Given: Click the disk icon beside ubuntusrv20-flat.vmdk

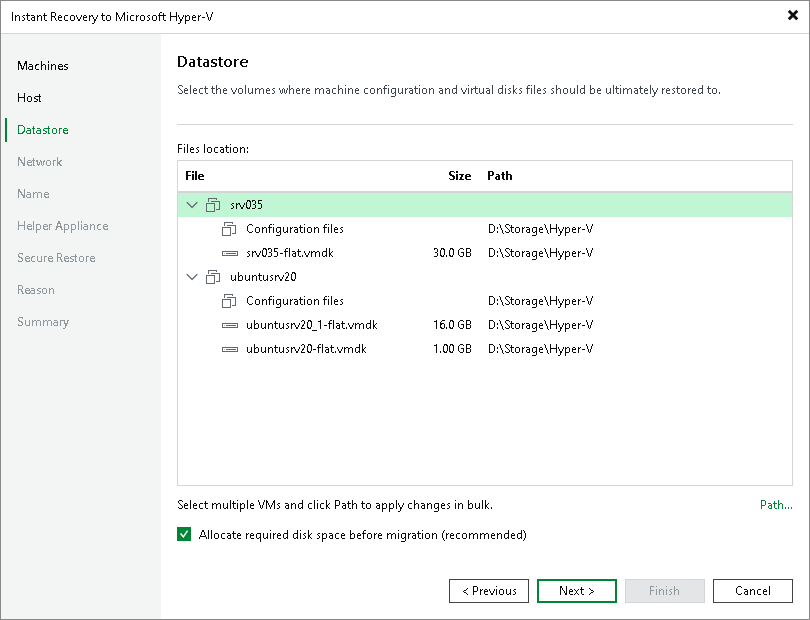Looking at the screenshot, I should point(230,348).
